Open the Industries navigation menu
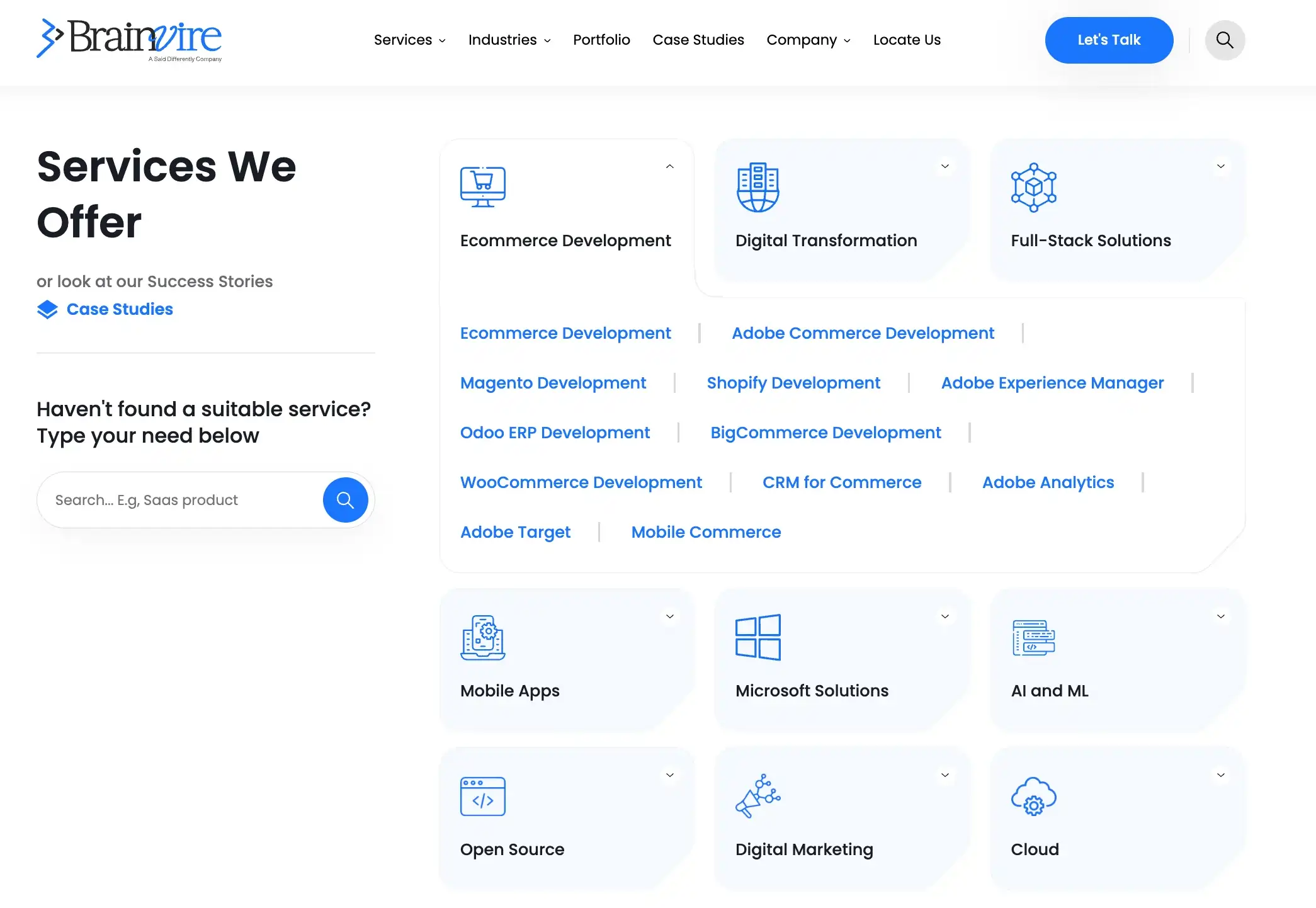The height and width of the screenshot is (908, 1316). pyautogui.click(x=509, y=40)
